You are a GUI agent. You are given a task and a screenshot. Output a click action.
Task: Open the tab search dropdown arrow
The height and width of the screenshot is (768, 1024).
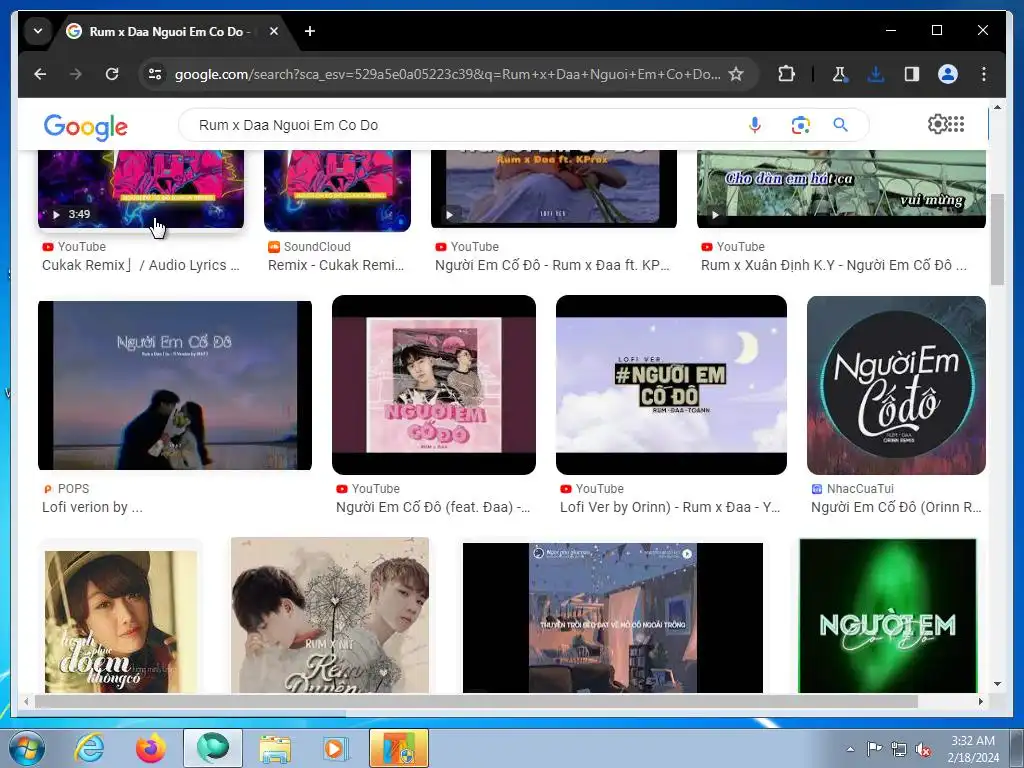(x=38, y=31)
